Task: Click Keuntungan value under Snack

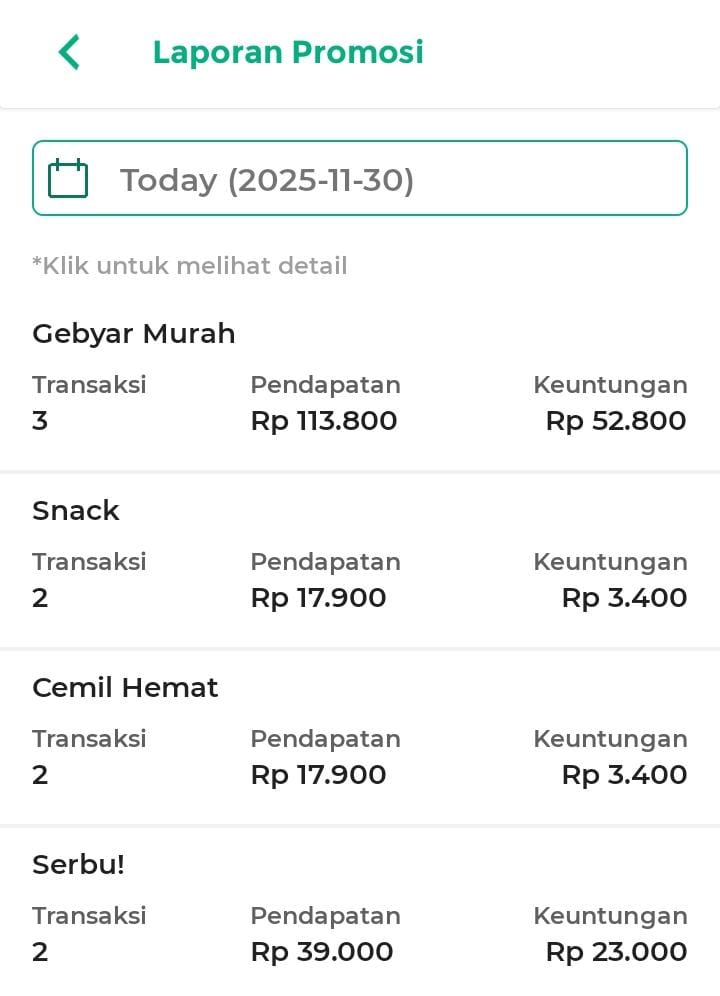Action: click(x=624, y=598)
